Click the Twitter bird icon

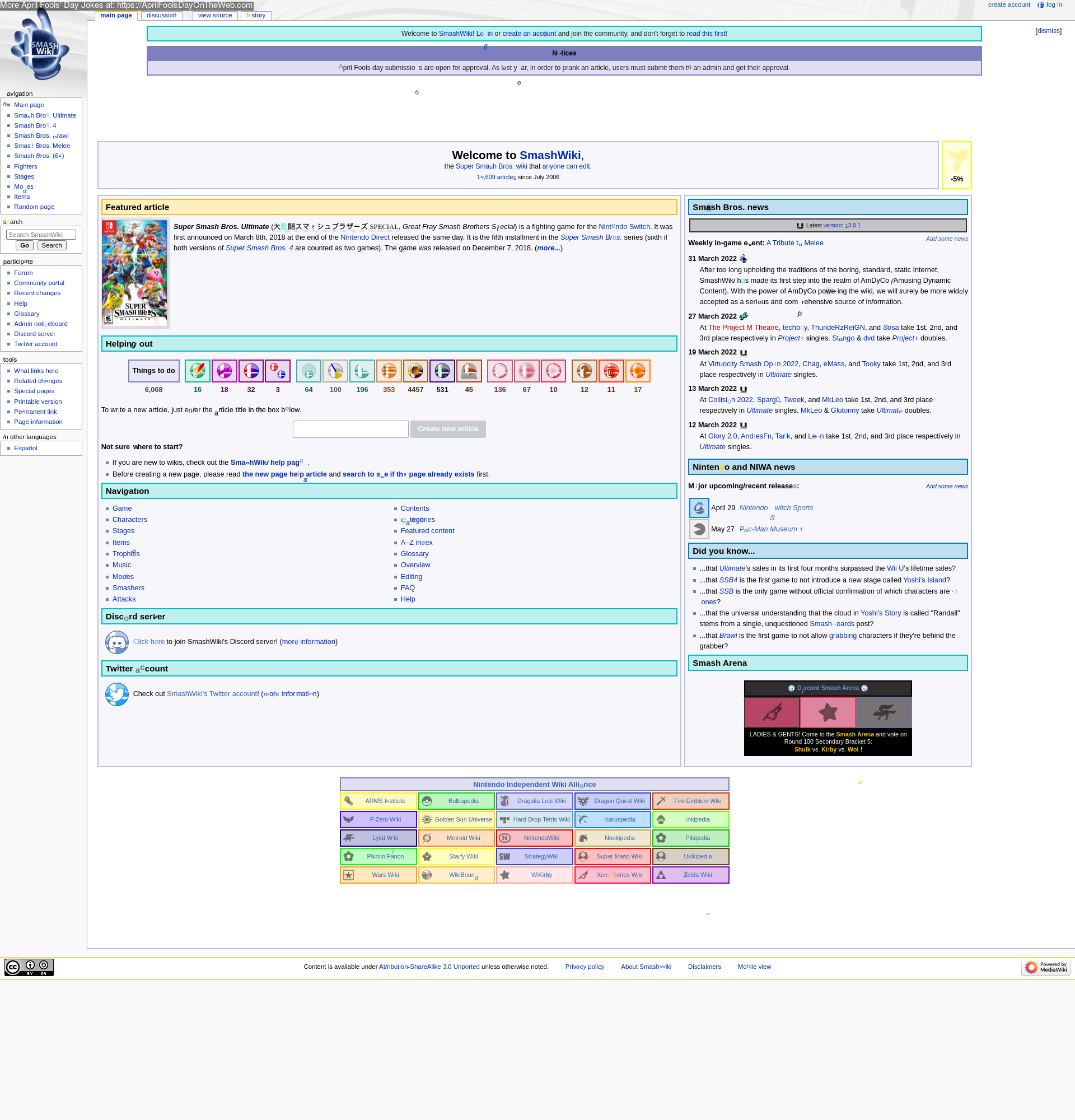117,694
